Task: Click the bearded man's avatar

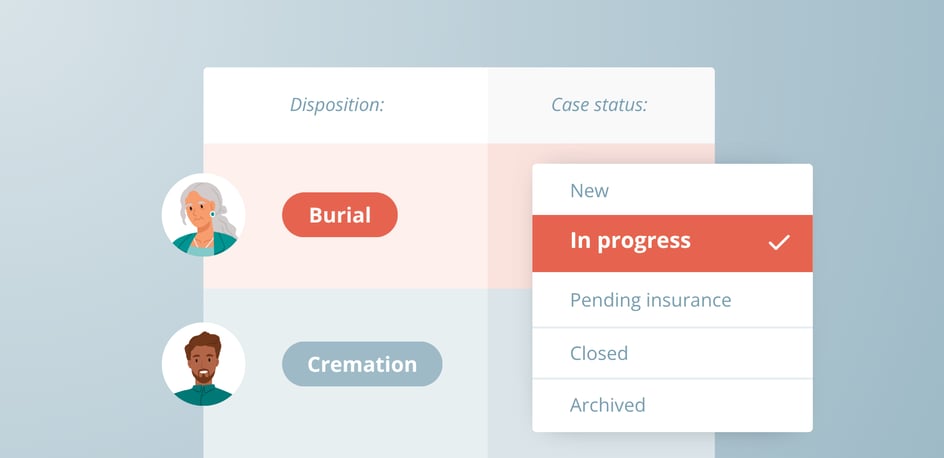Action: tap(204, 364)
